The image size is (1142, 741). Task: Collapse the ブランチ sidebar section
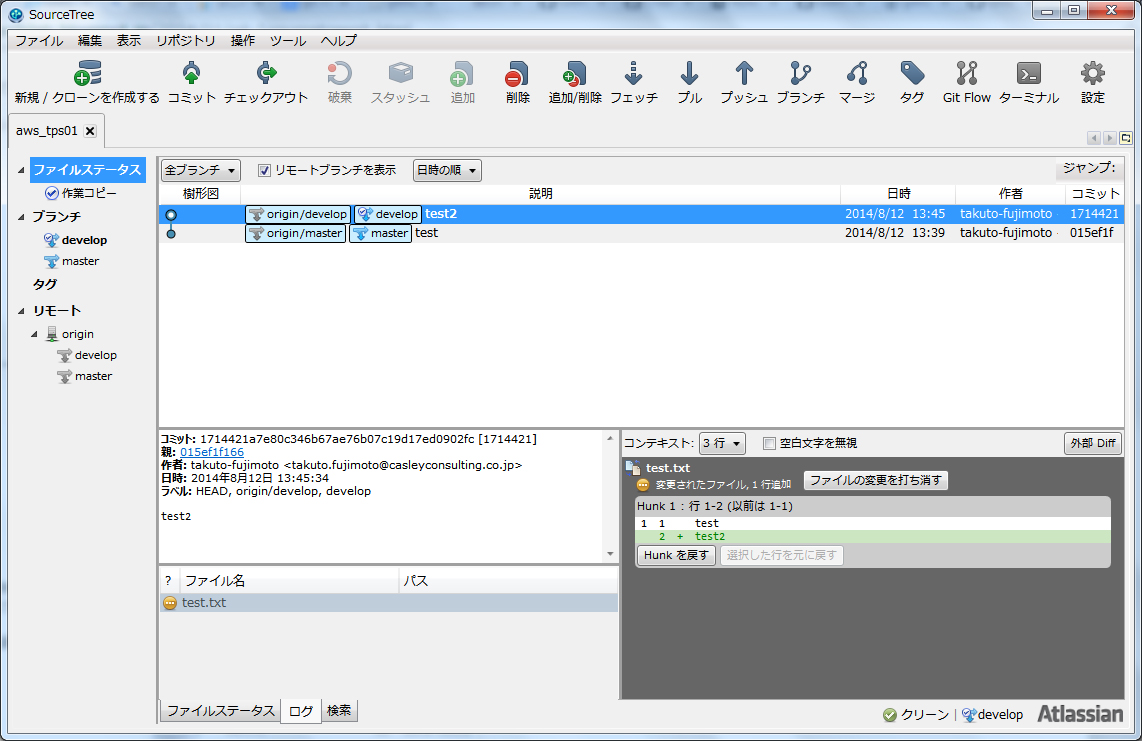21,216
